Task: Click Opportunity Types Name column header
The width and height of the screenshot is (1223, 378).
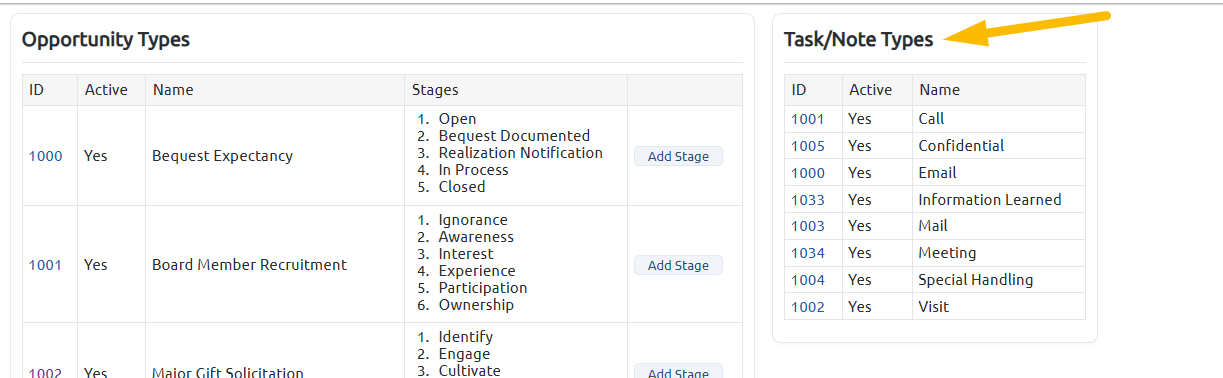Action: pyautogui.click(x=275, y=90)
